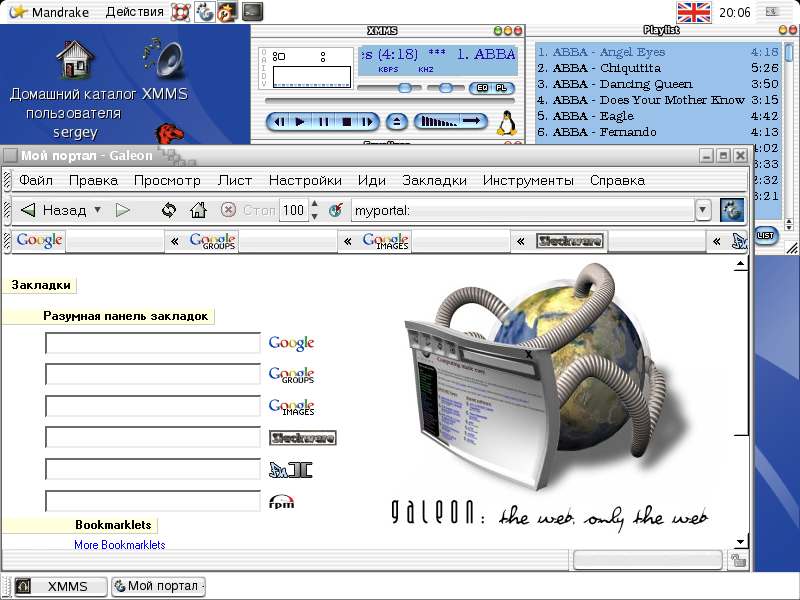Viewport: 800px width, 600px height.
Task: Click the portal Google Groups logo link
Action: [x=291, y=375]
